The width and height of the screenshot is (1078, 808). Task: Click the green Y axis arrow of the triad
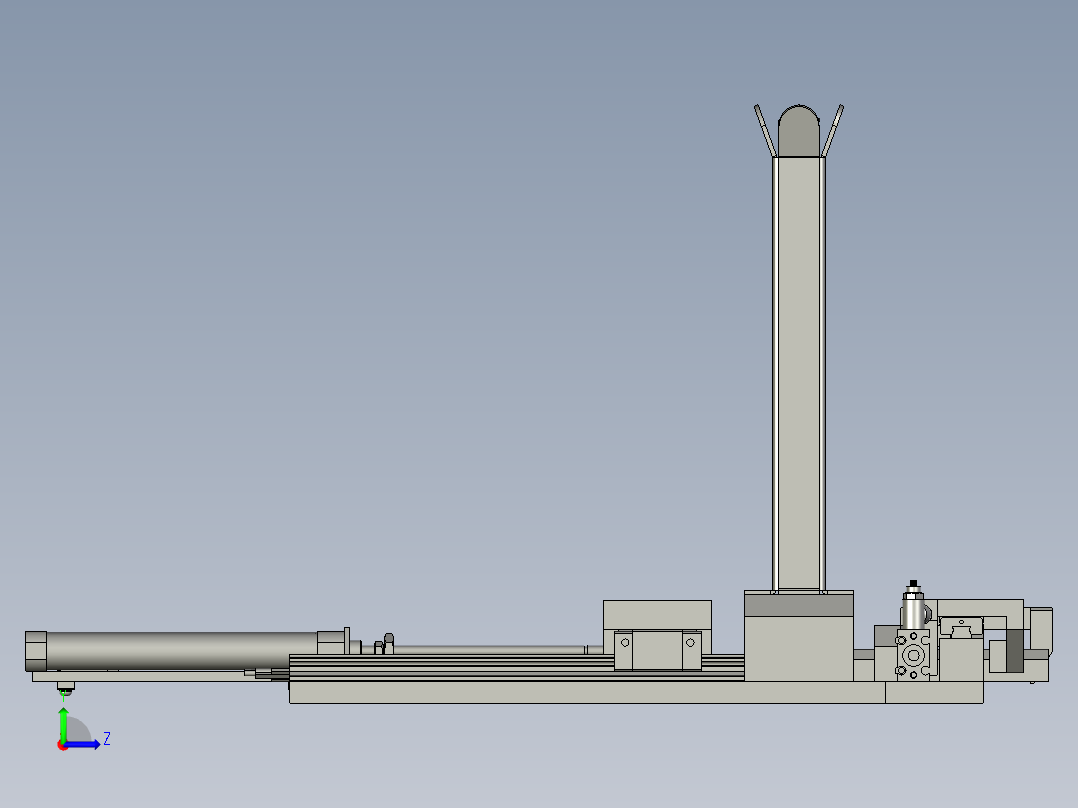[x=63, y=724]
